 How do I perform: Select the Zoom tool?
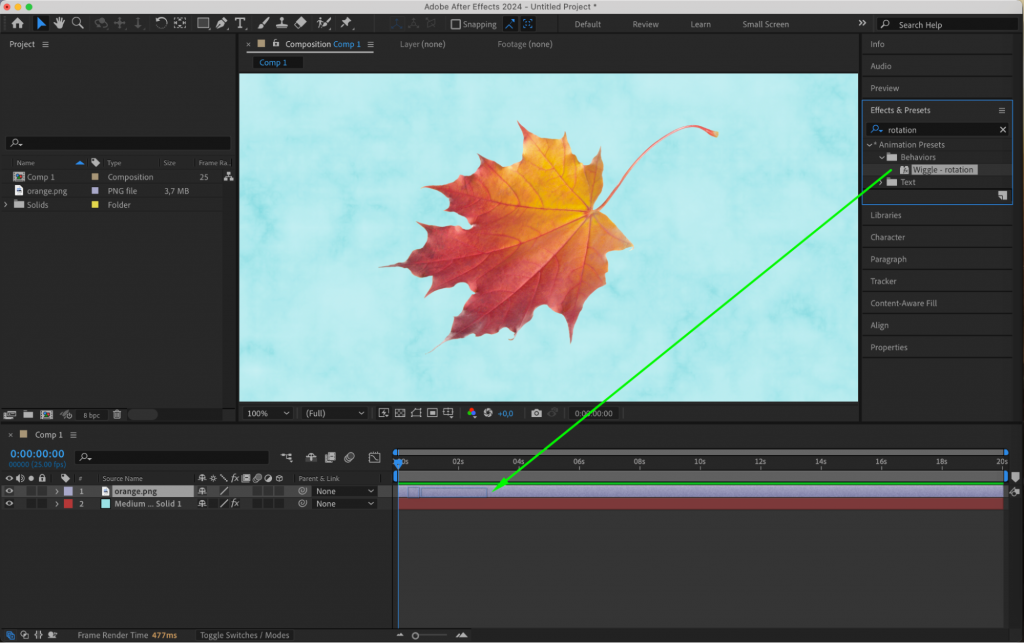[78, 24]
